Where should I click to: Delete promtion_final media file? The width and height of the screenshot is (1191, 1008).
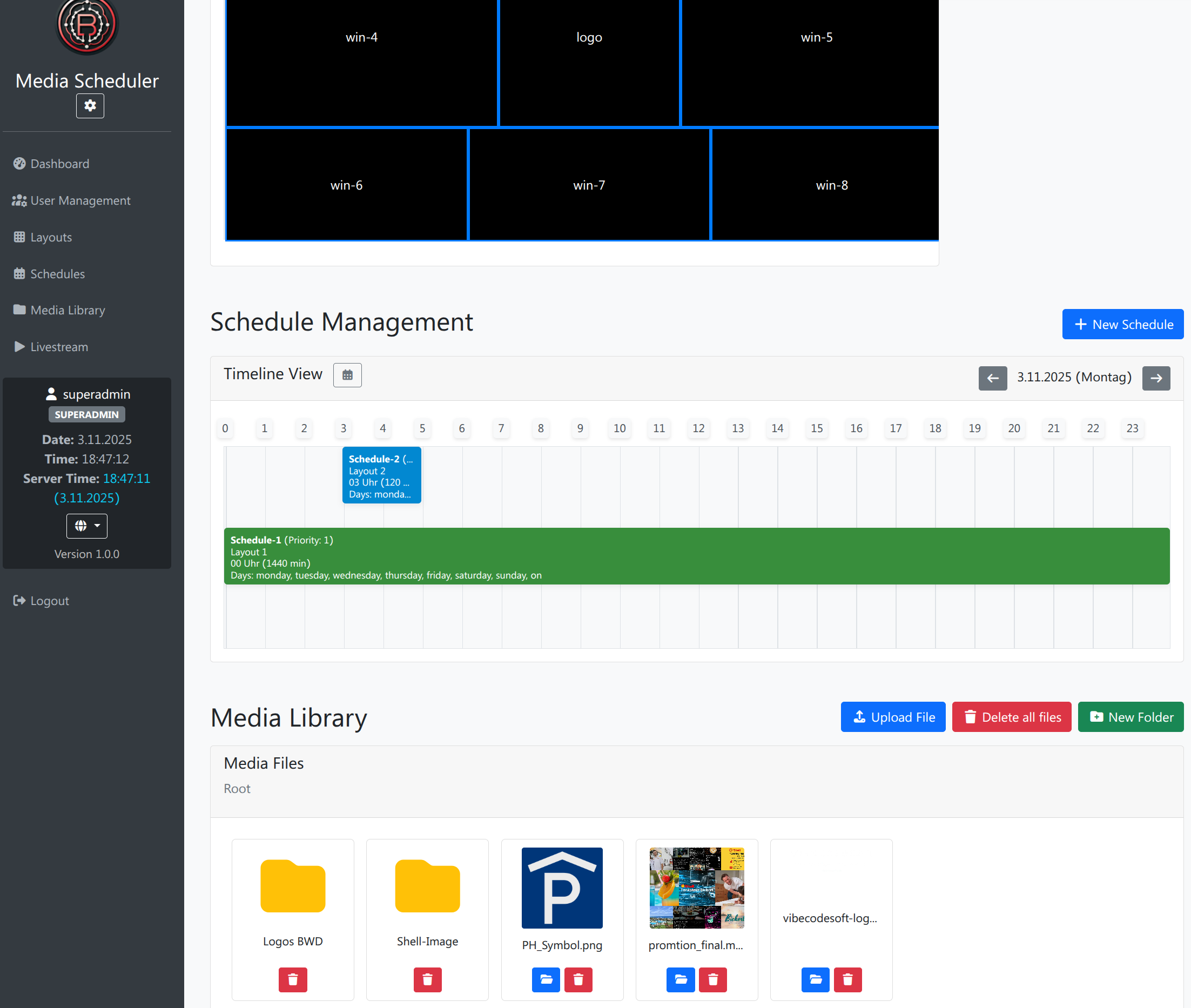[712, 979]
